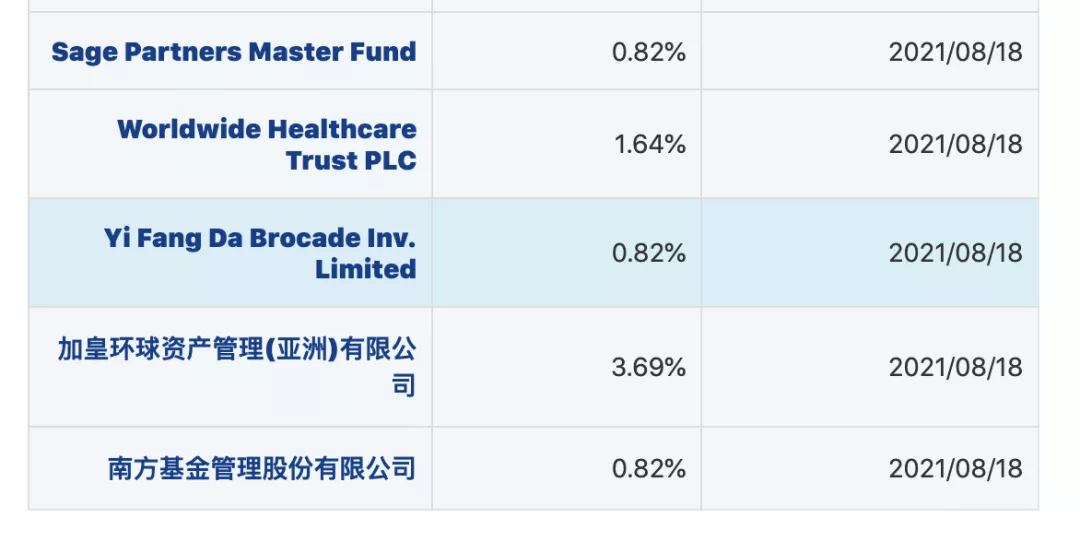Click the blank area below the table
Screen dimensions: 1080x553
pyautogui.click(x=540, y=532)
